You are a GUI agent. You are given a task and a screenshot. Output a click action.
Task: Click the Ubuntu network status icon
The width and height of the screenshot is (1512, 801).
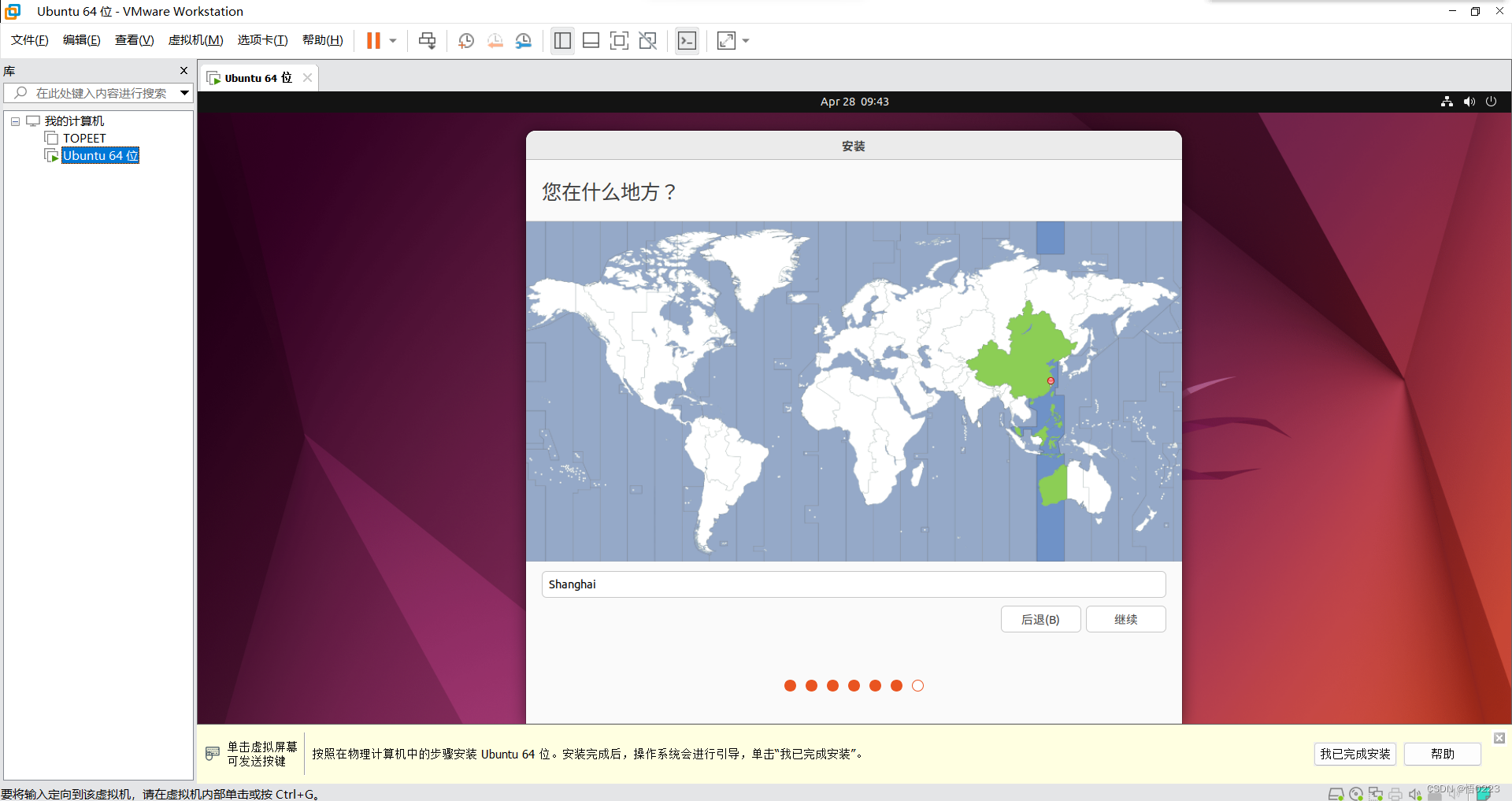click(x=1447, y=102)
